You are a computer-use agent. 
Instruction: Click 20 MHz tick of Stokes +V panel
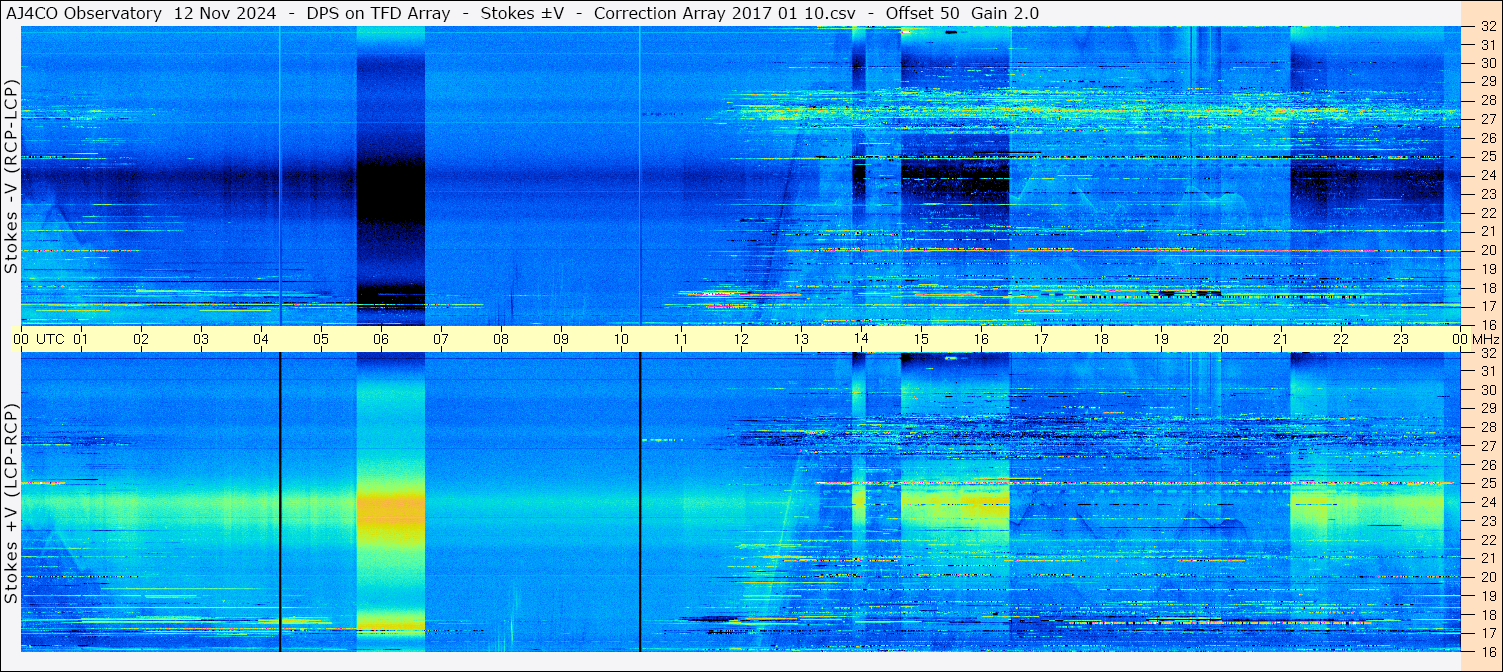tap(1488, 577)
